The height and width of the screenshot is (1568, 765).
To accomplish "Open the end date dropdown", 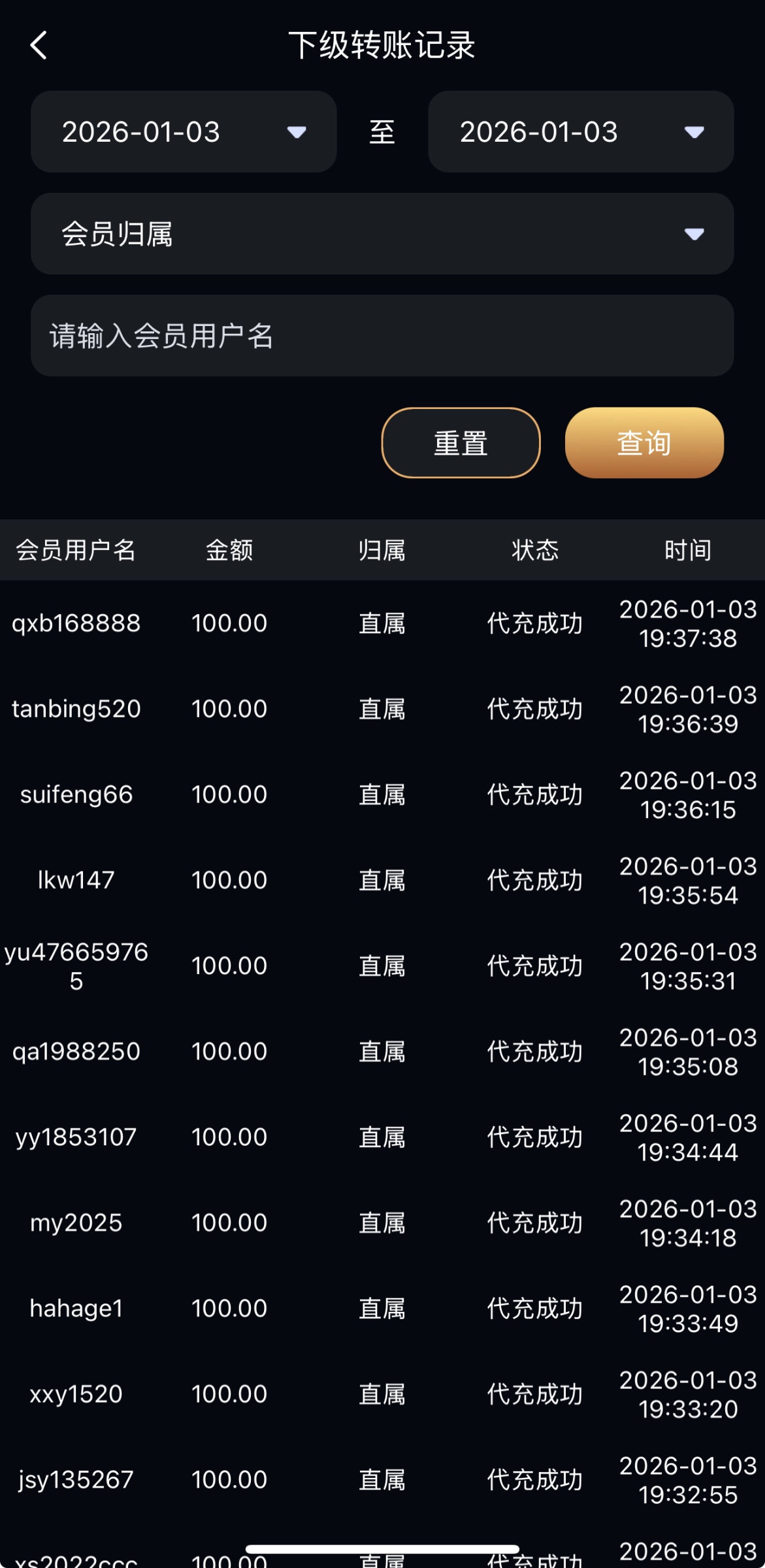I will pyautogui.click(x=580, y=132).
